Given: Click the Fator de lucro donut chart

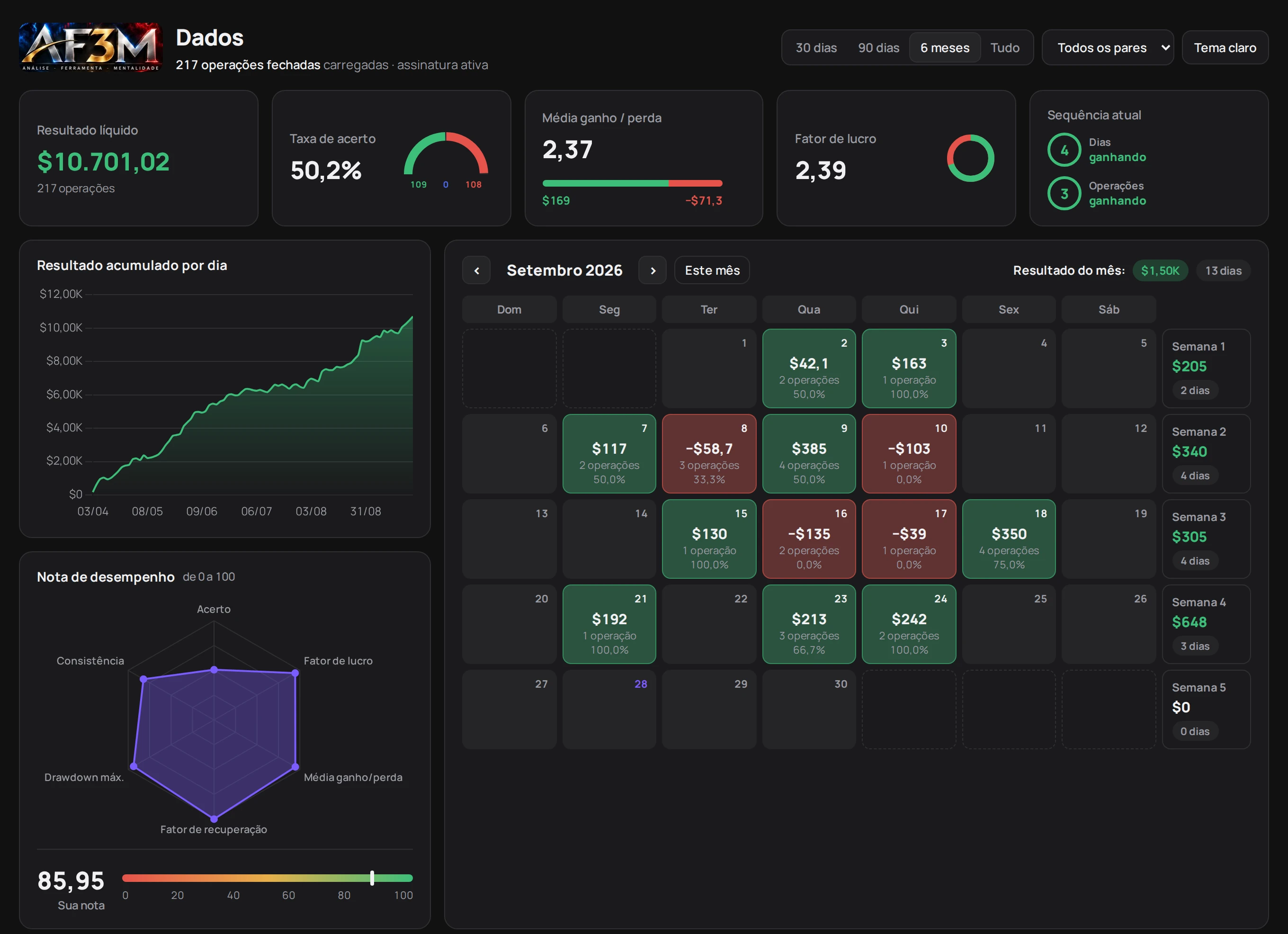Looking at the screenshot, I should click(970, 158).
